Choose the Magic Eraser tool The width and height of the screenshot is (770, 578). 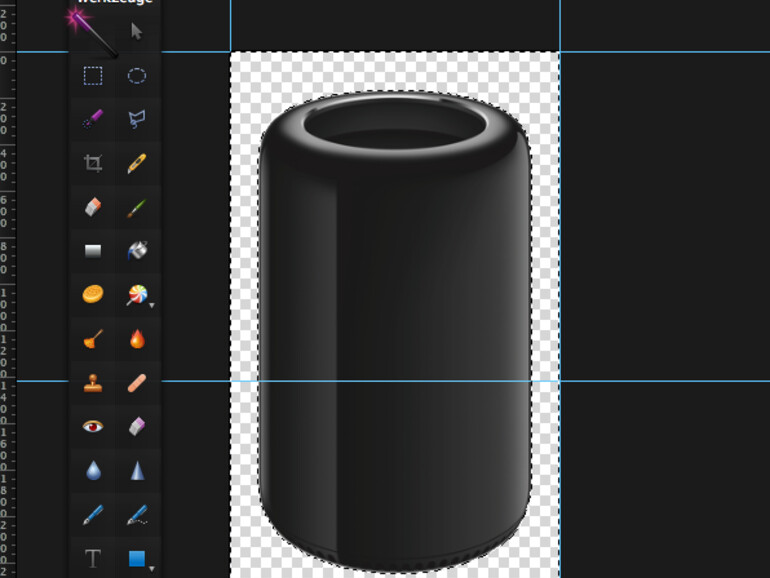pyautogui.click(x=137, y=426)
